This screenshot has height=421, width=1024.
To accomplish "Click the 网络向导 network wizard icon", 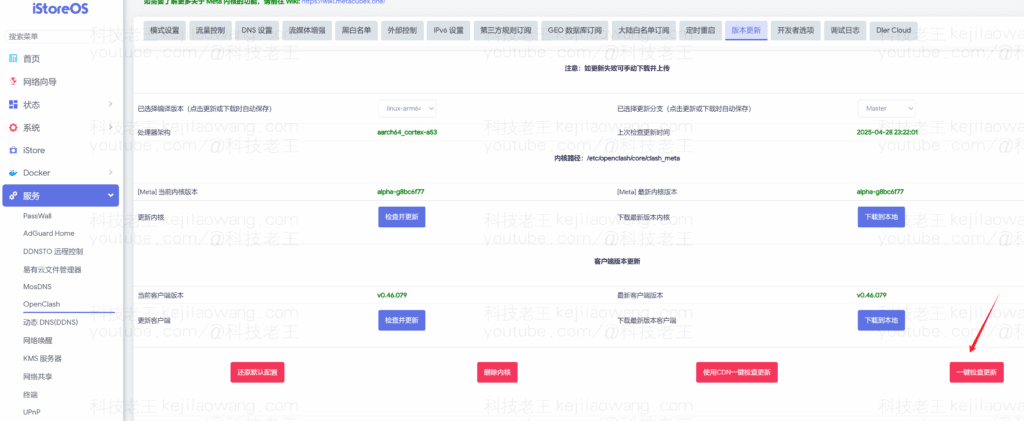I will click(13, 82).
